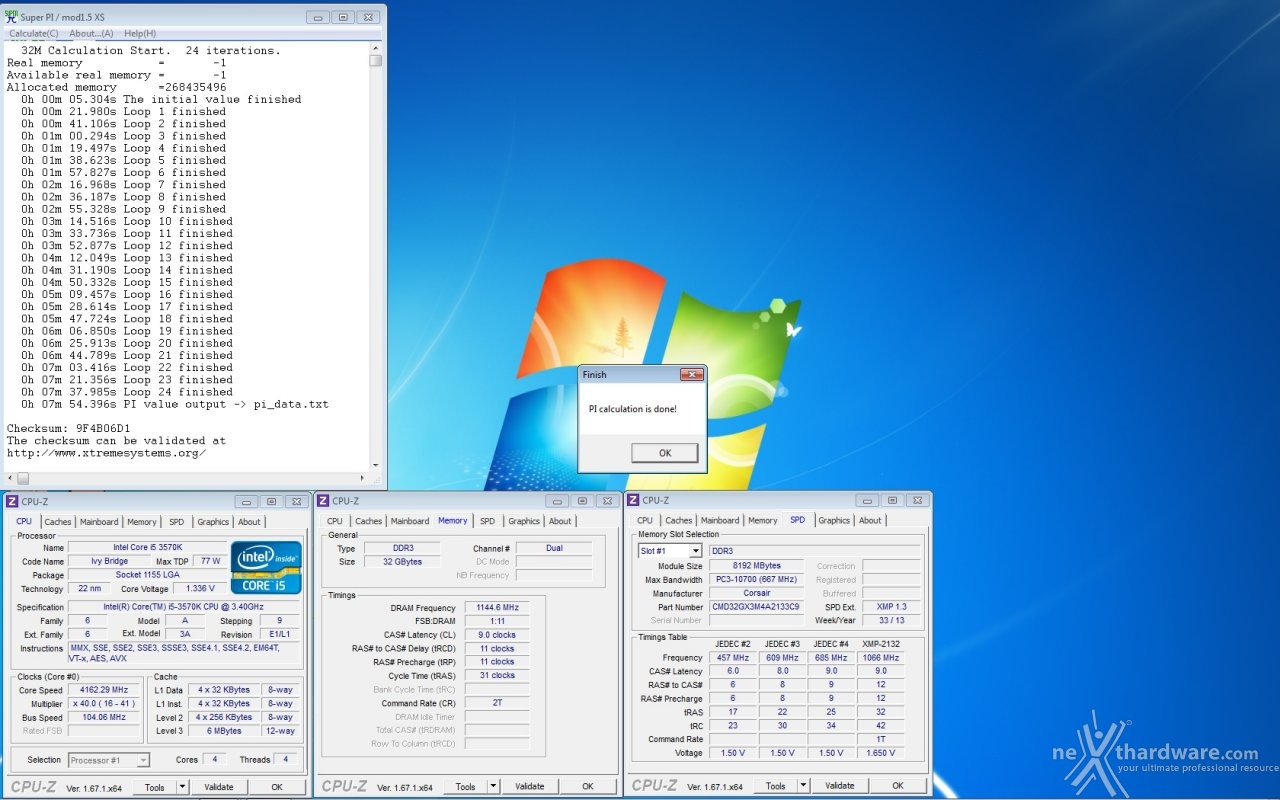
Task: Select About tab in the SPD CPU-Z window
Action: pyautogui.click(x=870, y=520)
